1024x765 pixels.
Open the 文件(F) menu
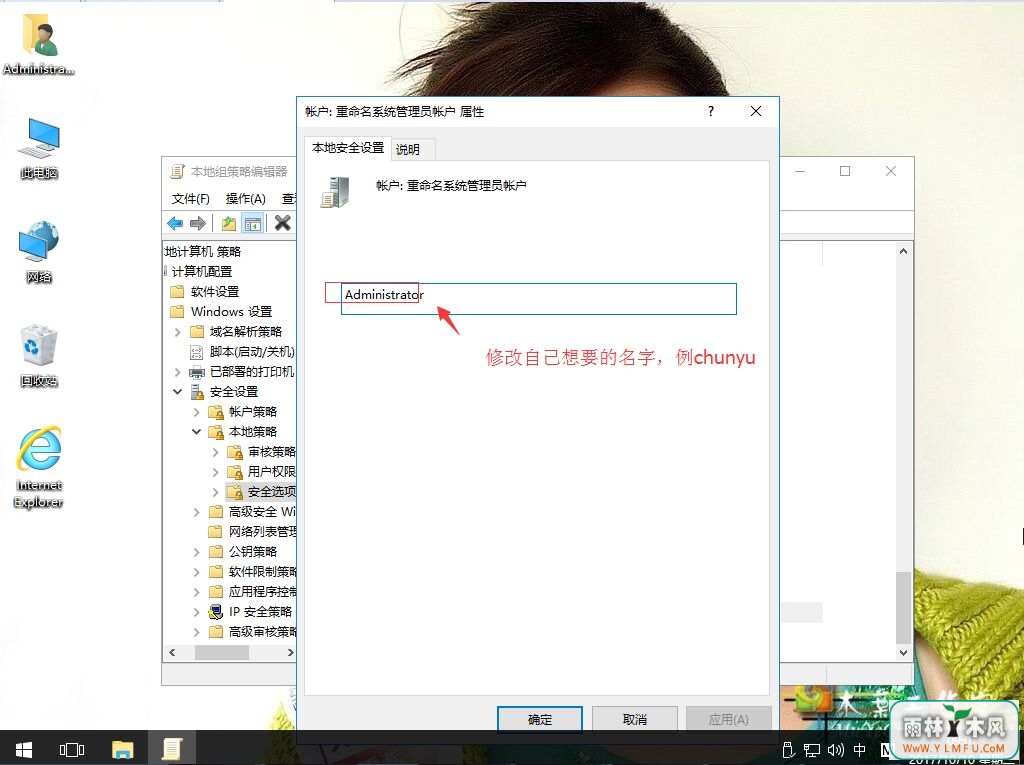(190, 199)
